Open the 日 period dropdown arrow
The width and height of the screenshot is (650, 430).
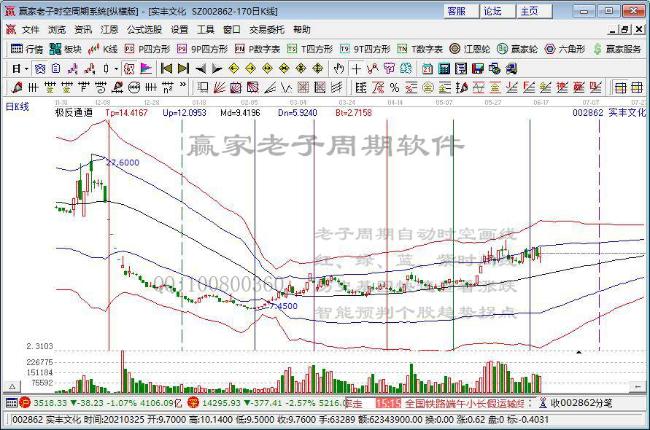pos(27,69)
